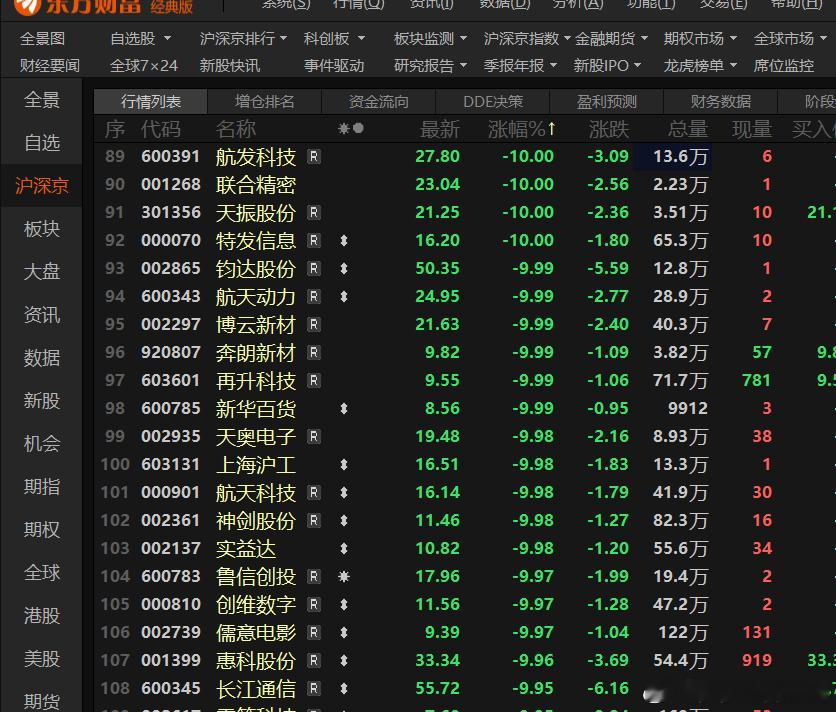Open 新股快讯 in toolbar
The image size is (836, 712).
(x=230, y=66)
